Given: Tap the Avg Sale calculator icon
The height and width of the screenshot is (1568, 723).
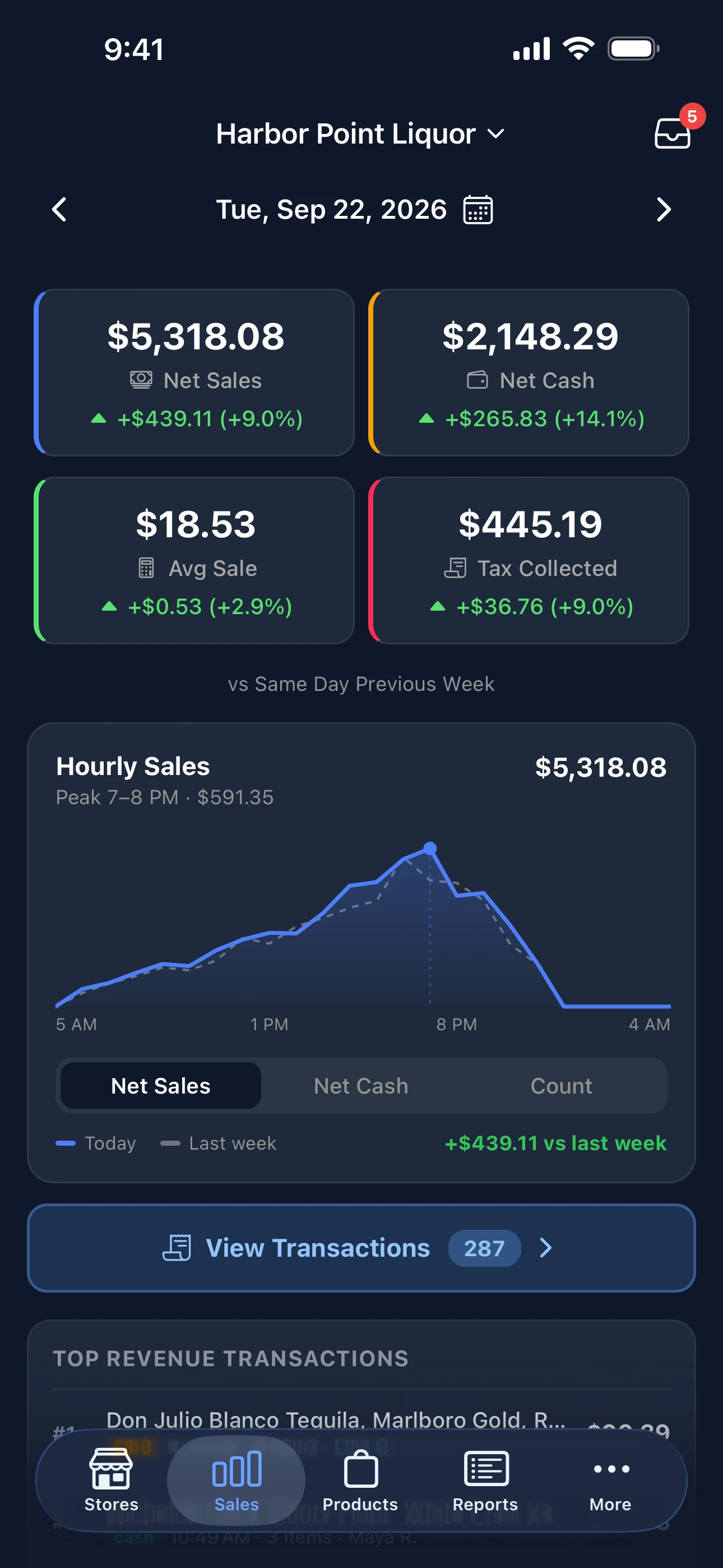Looking at the screenshot, I should [x=146, y=568].
